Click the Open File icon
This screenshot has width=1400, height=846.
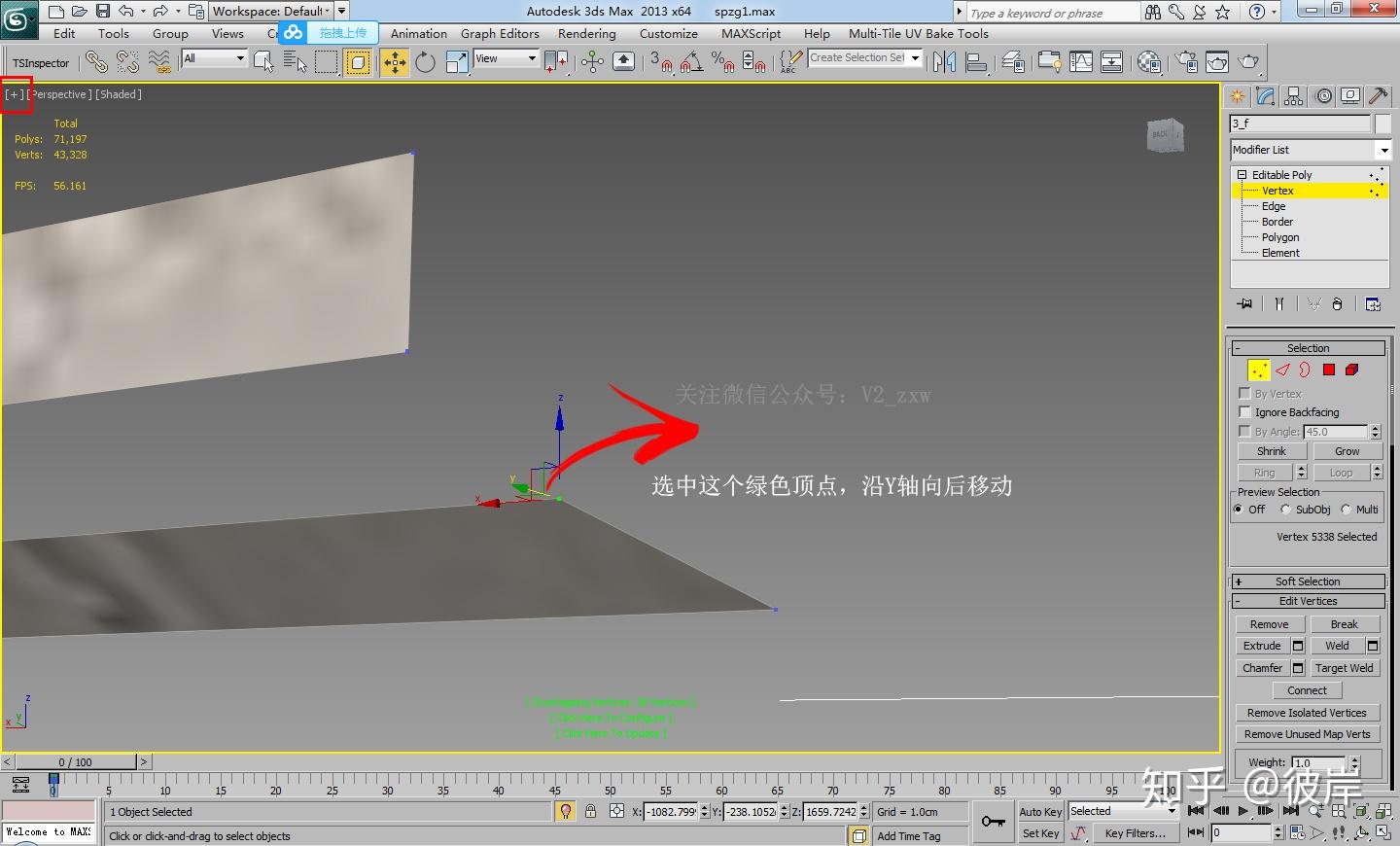click(79, 12)
